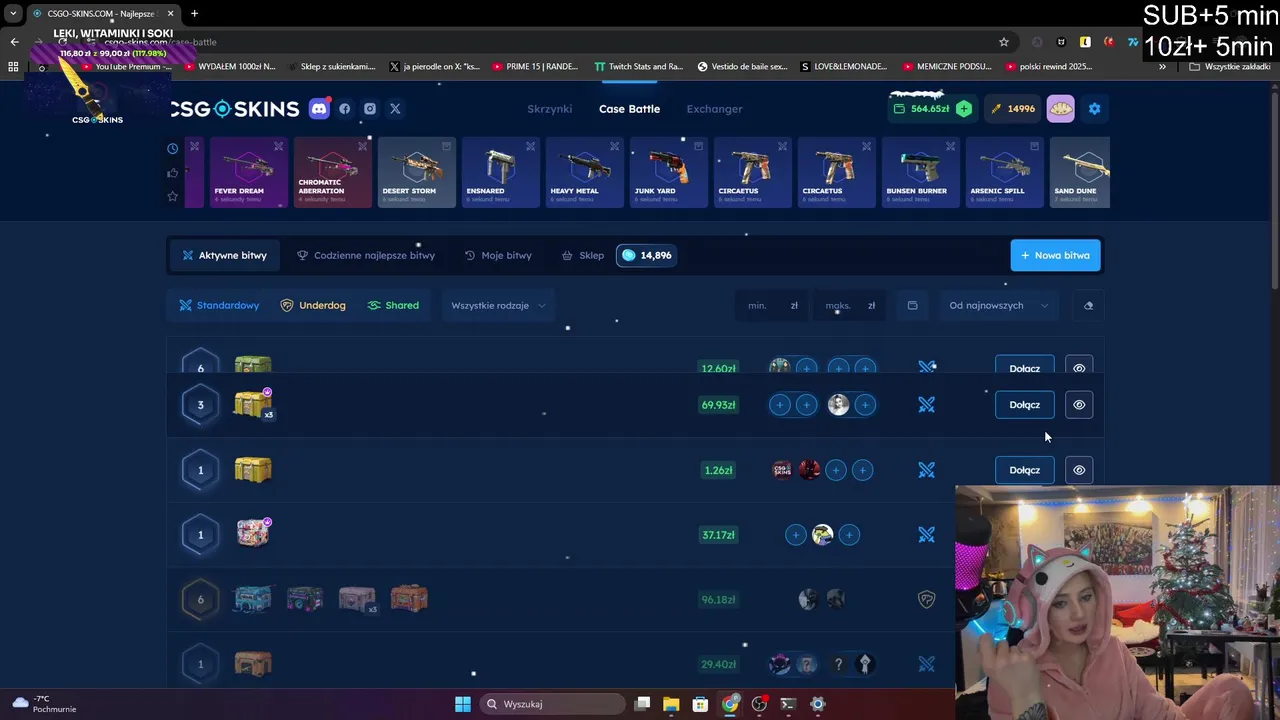Expand the bookmarks overflow chevron
The image size is (1280, 720).
point(1162,67)
